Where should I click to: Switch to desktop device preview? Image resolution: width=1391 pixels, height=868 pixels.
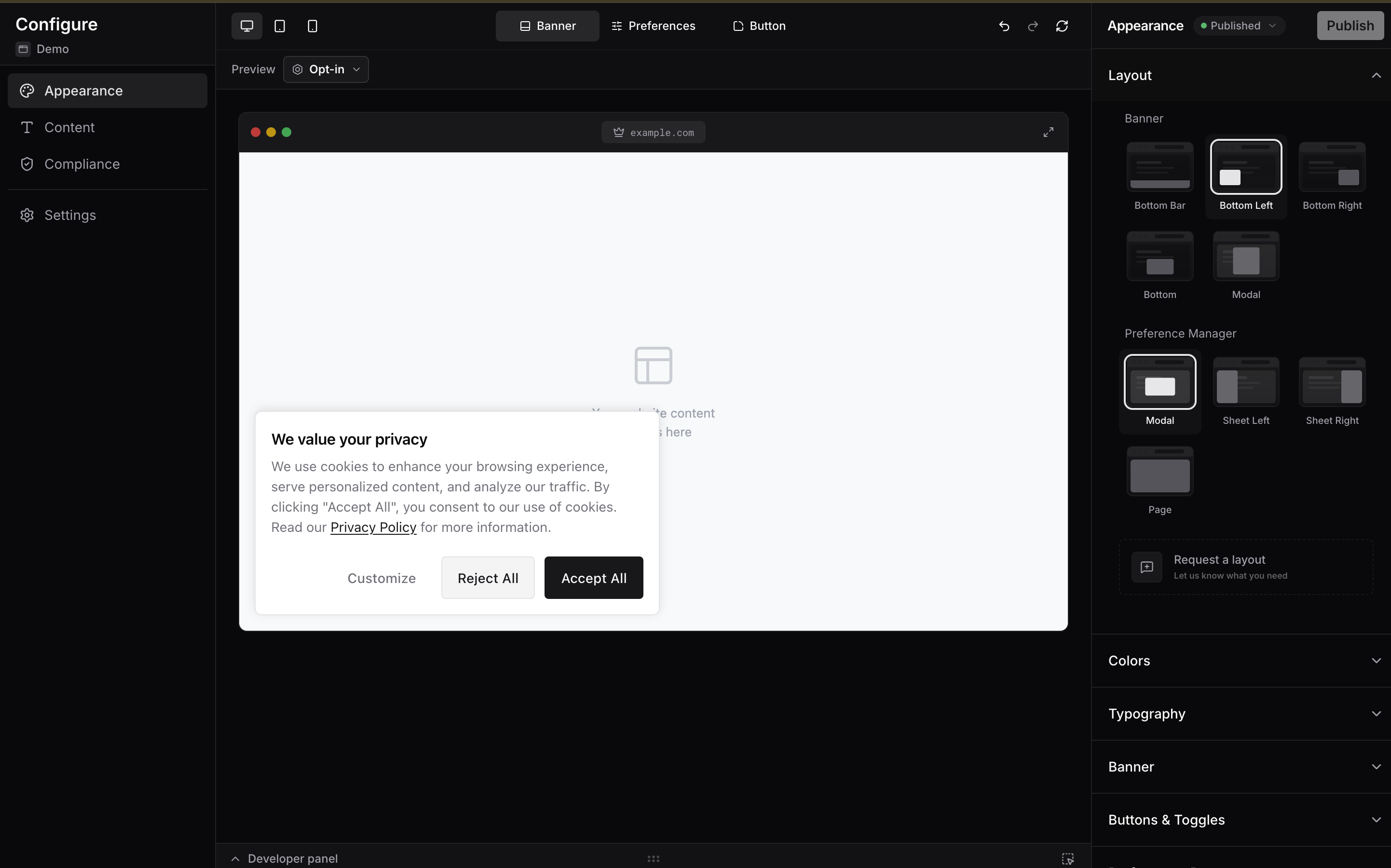[246, 26]
